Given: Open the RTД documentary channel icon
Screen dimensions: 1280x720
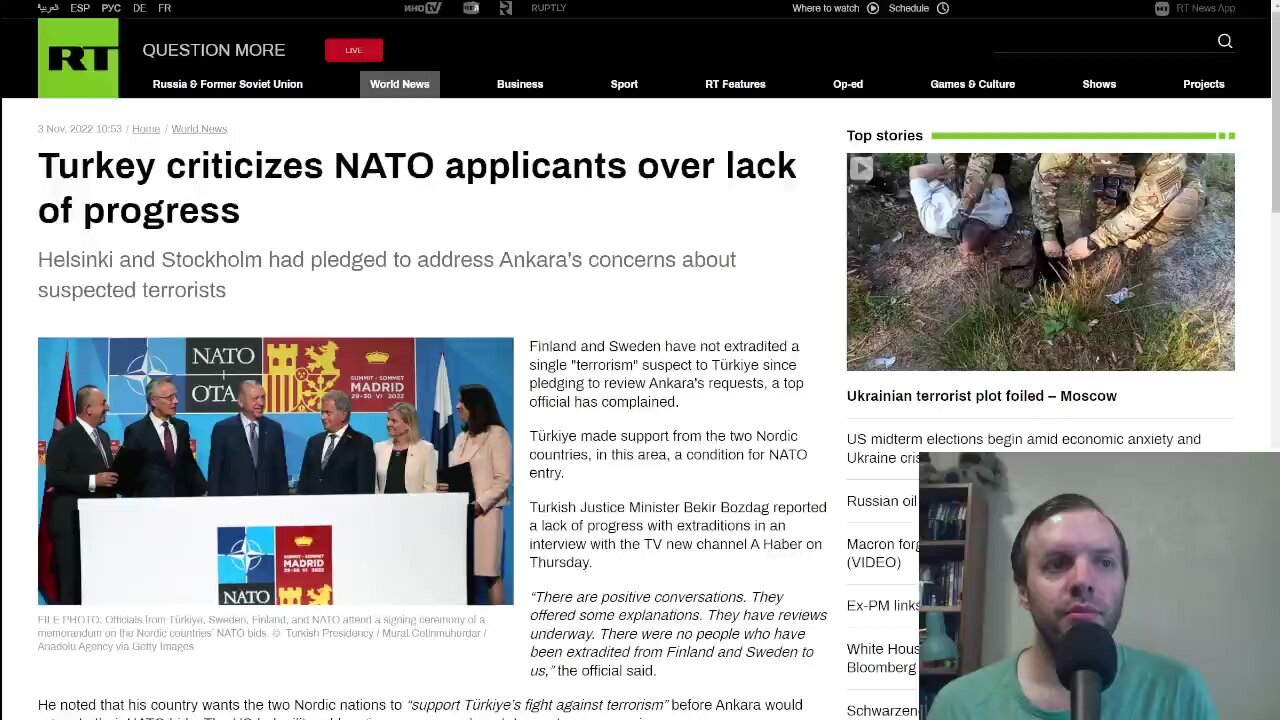Looking at the screenshot, I should [471, 8].
